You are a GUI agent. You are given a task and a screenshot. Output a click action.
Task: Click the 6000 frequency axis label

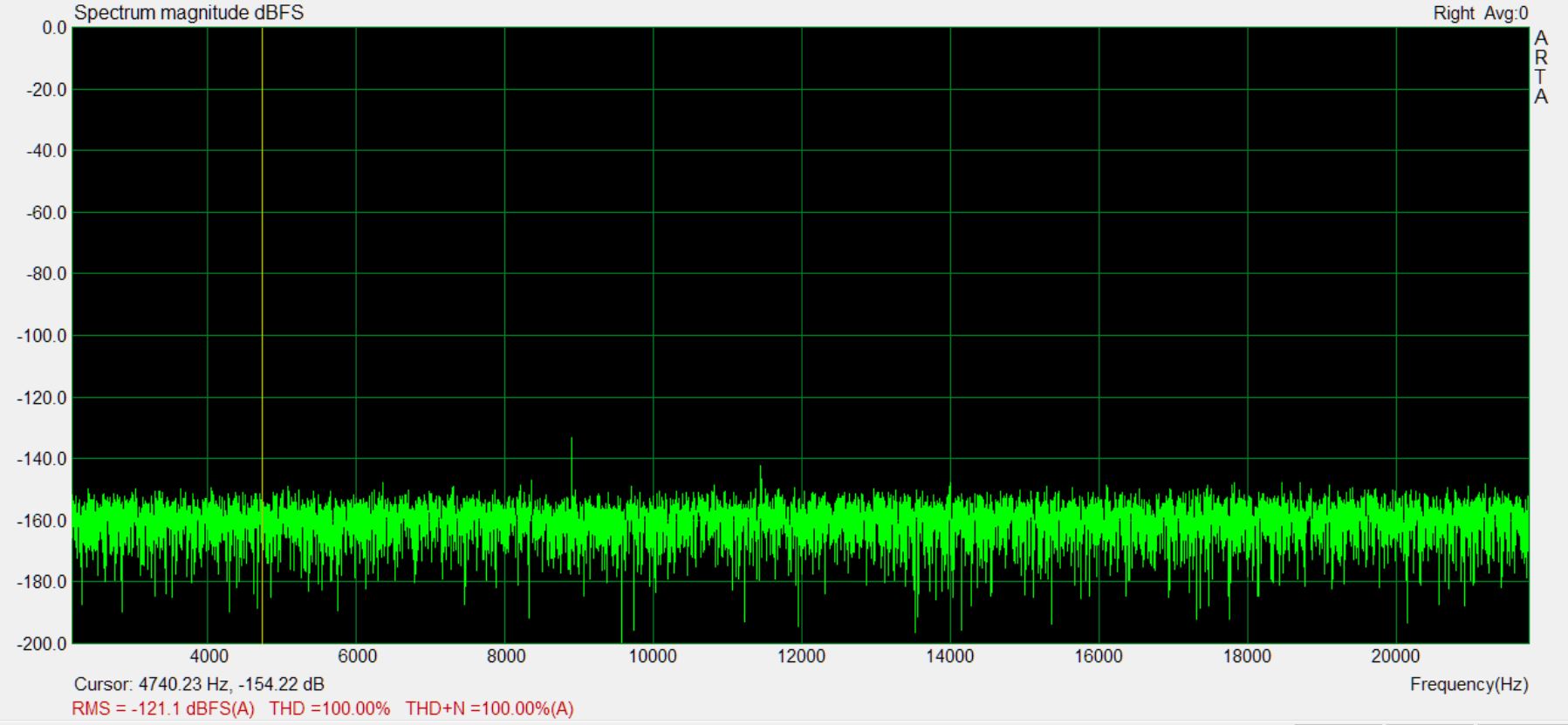coord(357,657)
